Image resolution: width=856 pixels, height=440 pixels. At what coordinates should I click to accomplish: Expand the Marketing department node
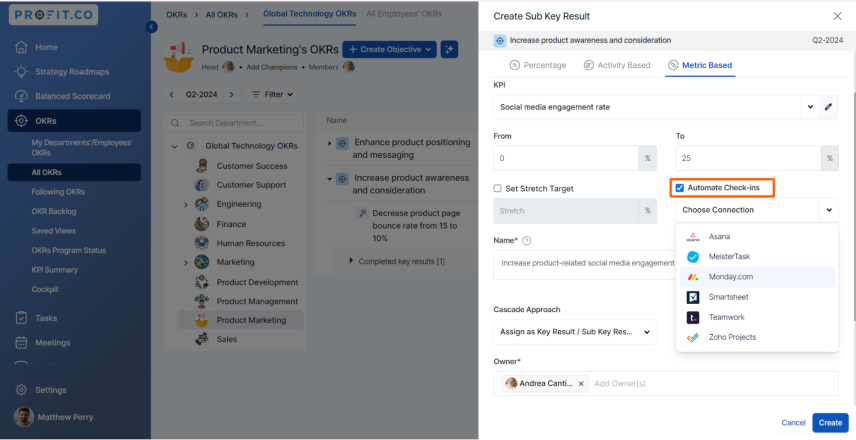[x=186, y=263]
